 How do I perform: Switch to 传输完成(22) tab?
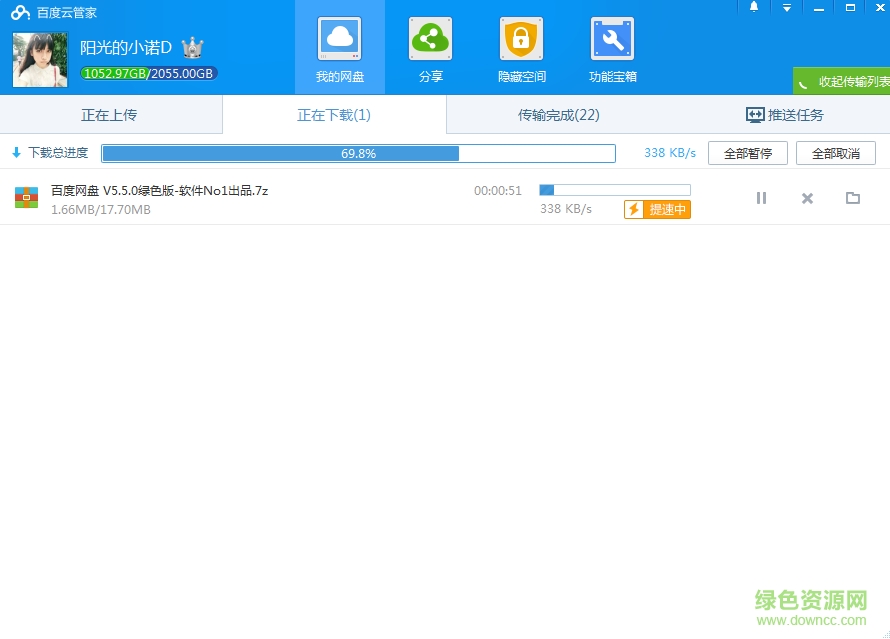(558, 114)
